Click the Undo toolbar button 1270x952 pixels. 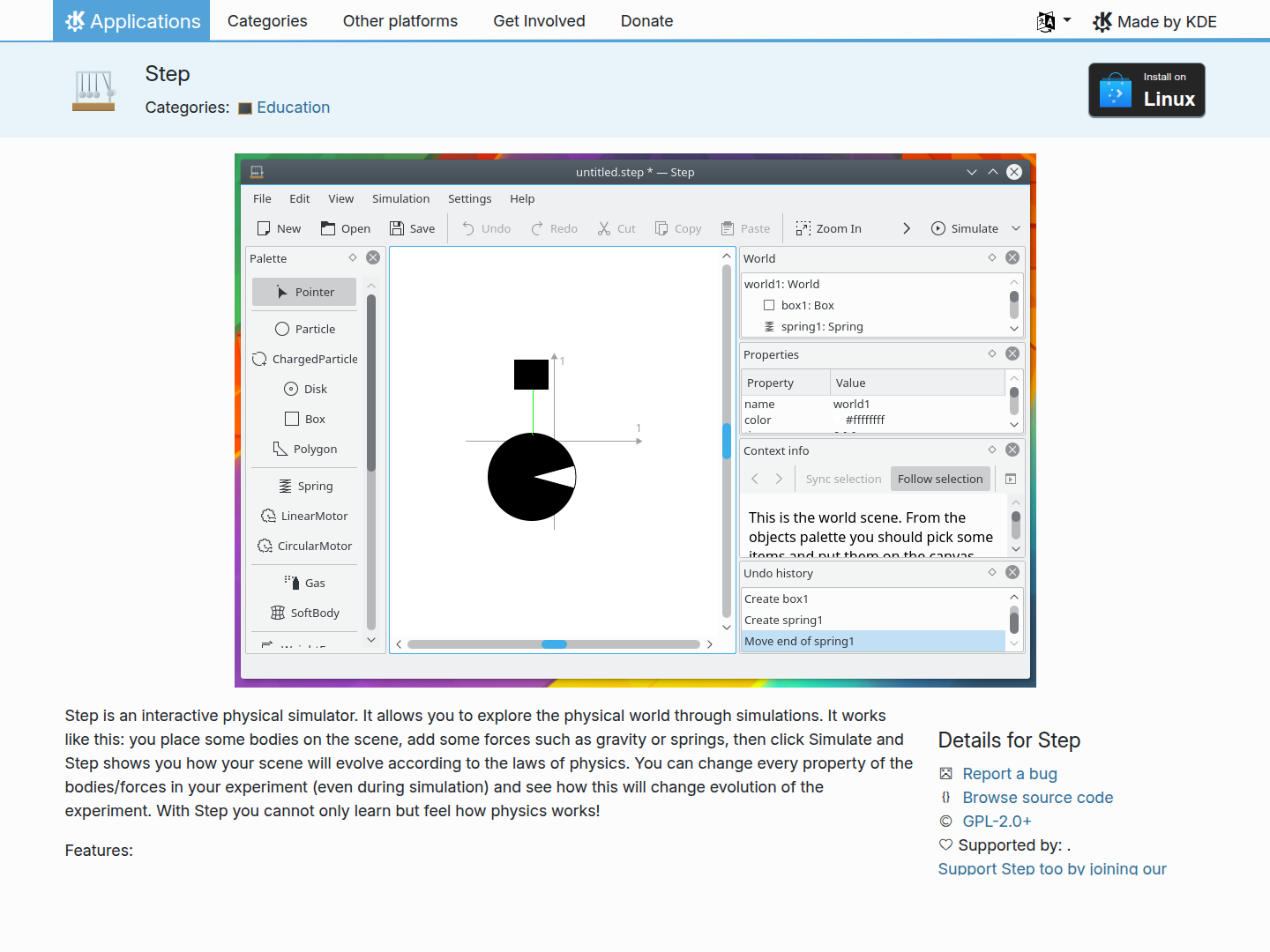(487, 228)
